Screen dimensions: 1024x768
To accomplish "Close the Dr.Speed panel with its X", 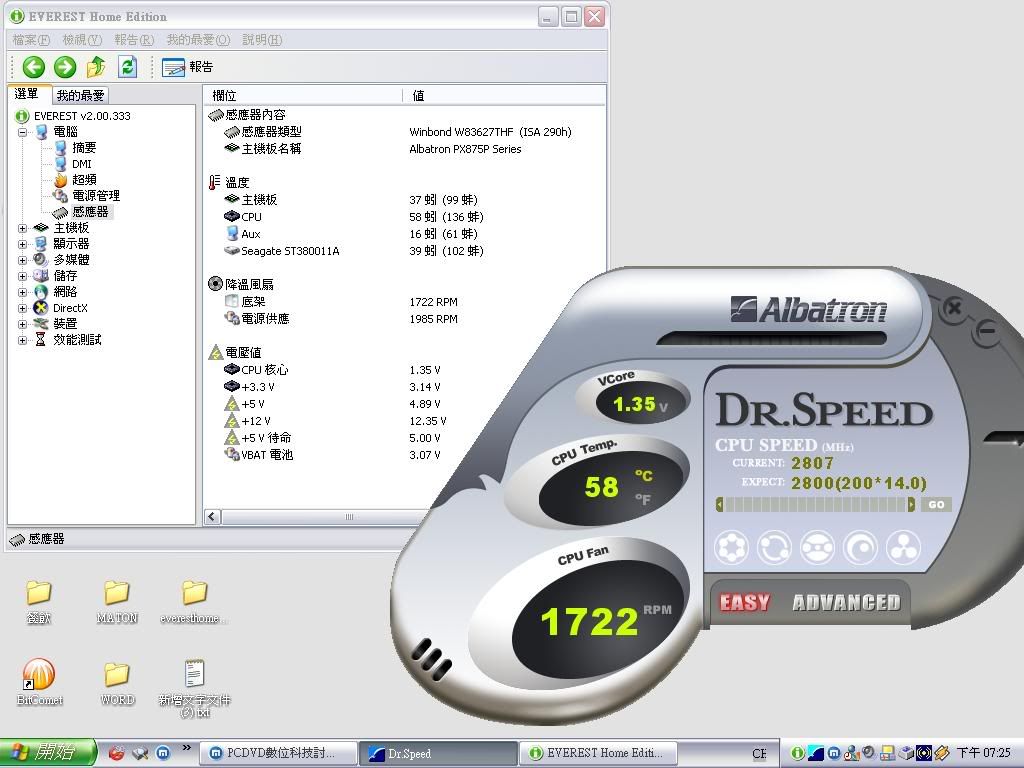I will (x=953, y=307).
